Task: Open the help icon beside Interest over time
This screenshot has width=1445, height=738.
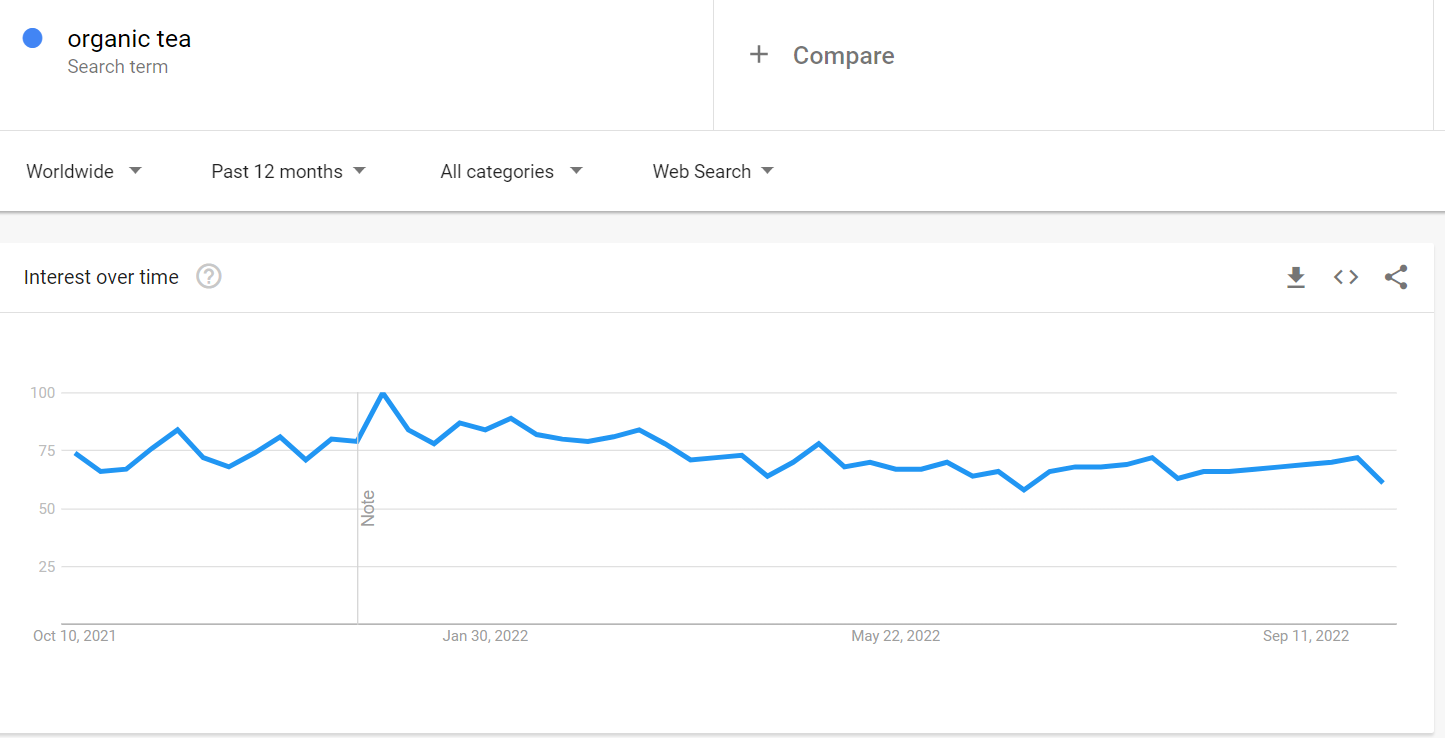Action: tap(208, 276)
